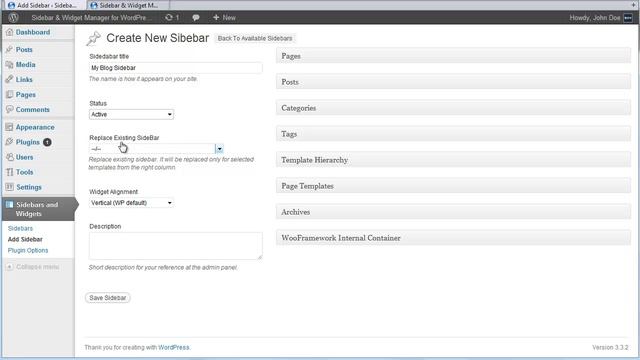Click the Pages icon in the left menu
640x360 pixels.
tap(9, 95)
